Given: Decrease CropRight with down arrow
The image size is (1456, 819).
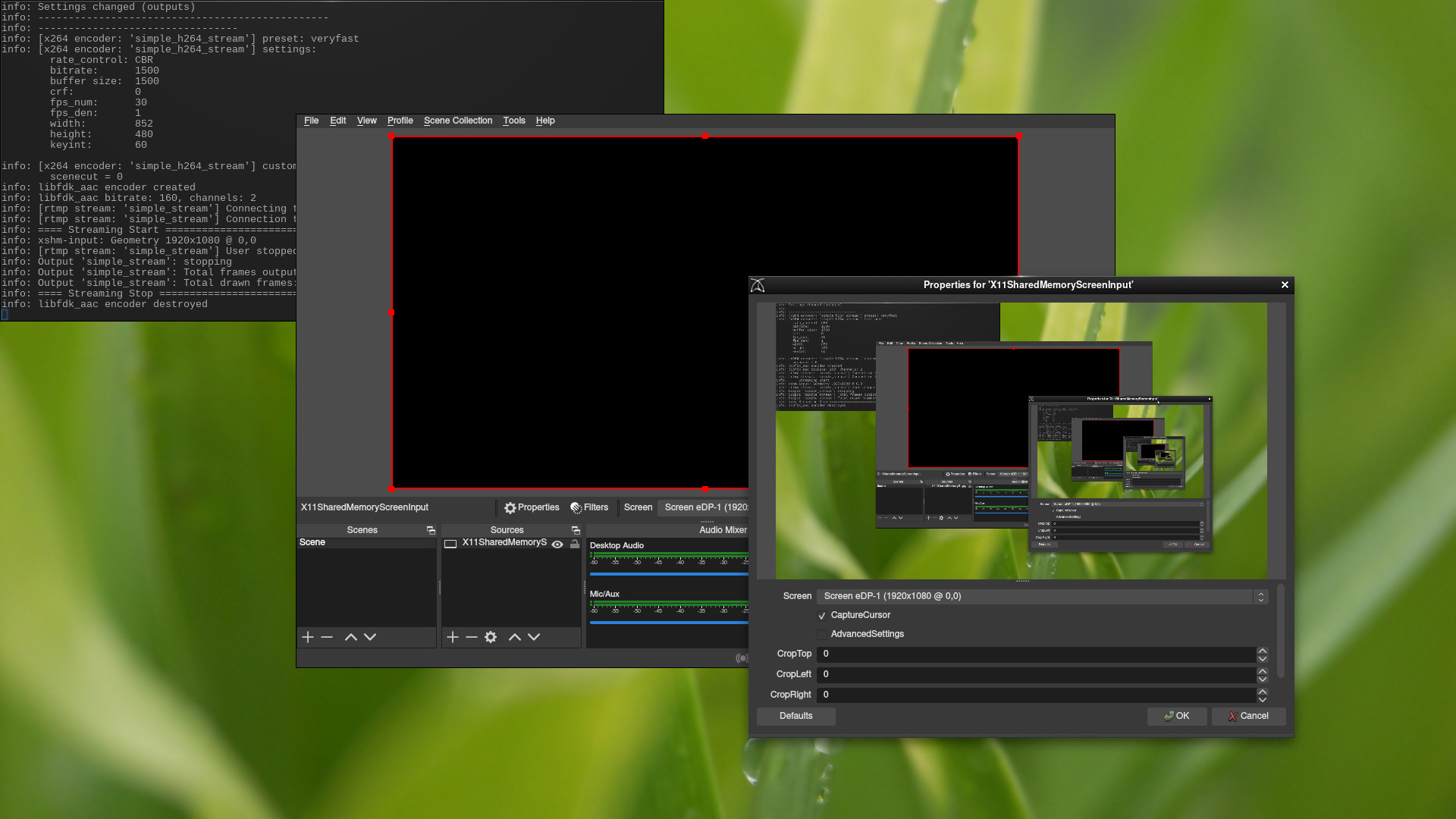Looking at the screenshot, I should coord(1263,699).
